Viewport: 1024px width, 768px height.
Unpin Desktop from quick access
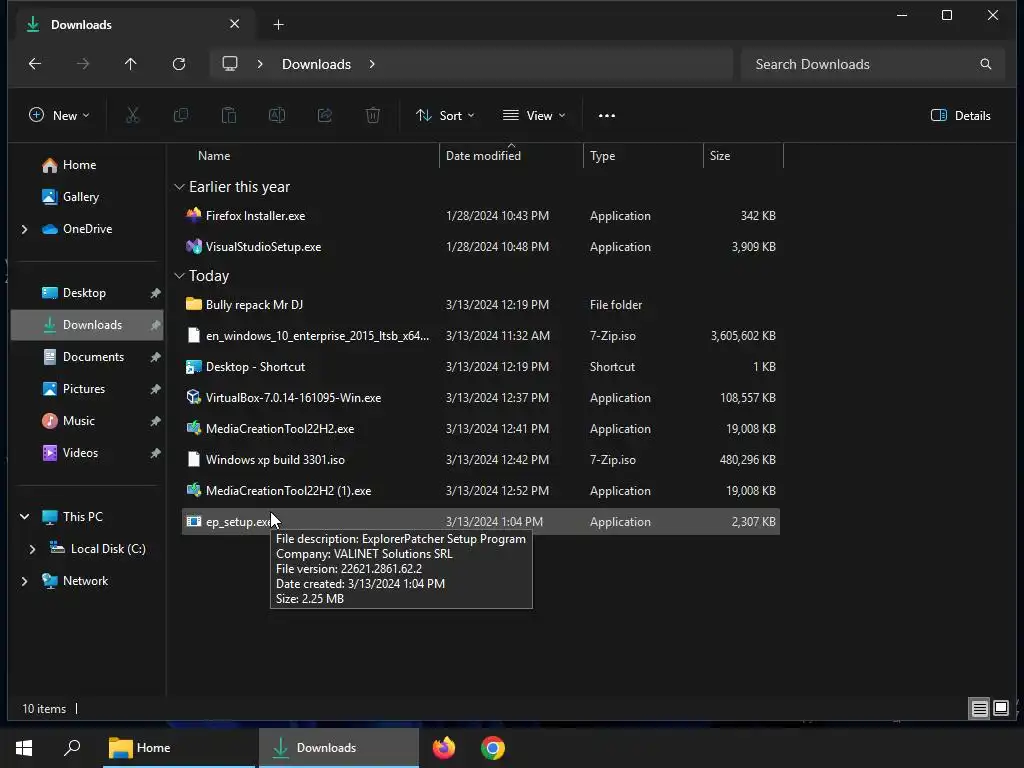pyautogui.click(x=155, y=293)
